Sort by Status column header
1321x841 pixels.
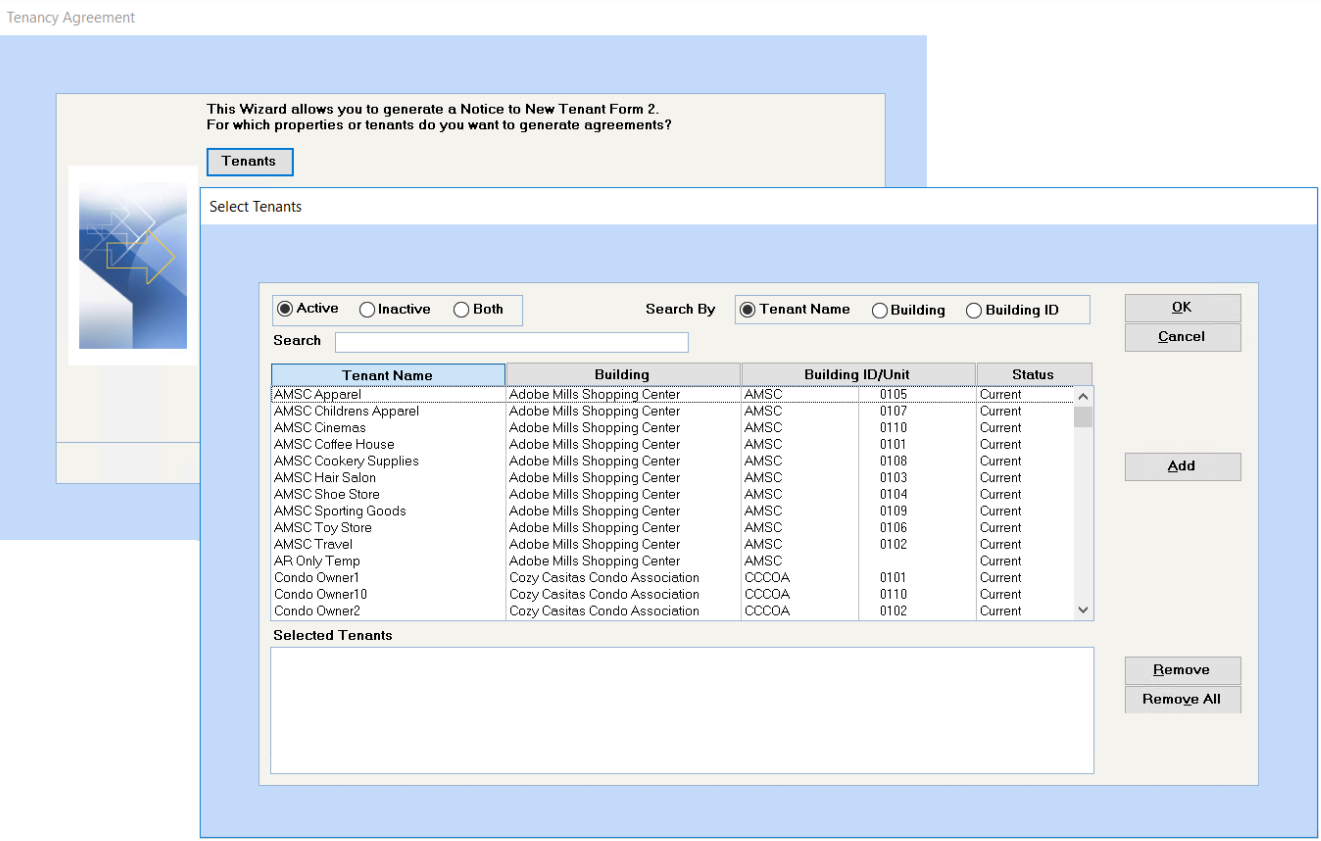[1032, 375]
